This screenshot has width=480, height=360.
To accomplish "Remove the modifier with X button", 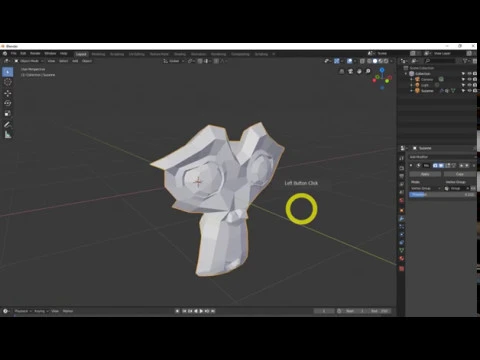I will pyautogui.click(x=474, y=165).
